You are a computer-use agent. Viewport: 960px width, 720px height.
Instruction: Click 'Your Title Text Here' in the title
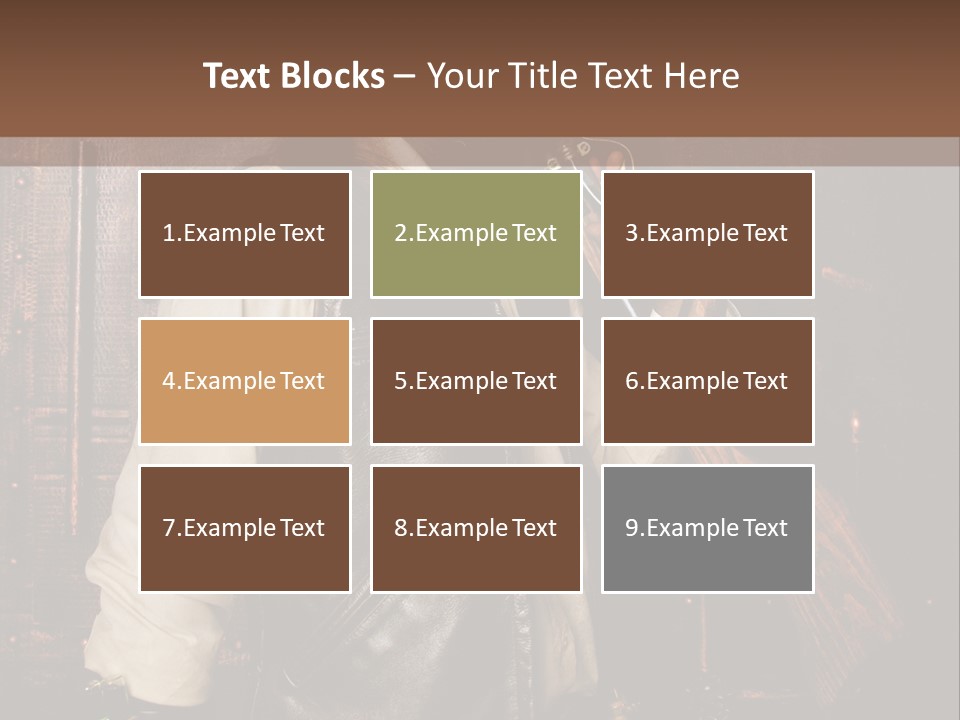[x=583, y=76]
